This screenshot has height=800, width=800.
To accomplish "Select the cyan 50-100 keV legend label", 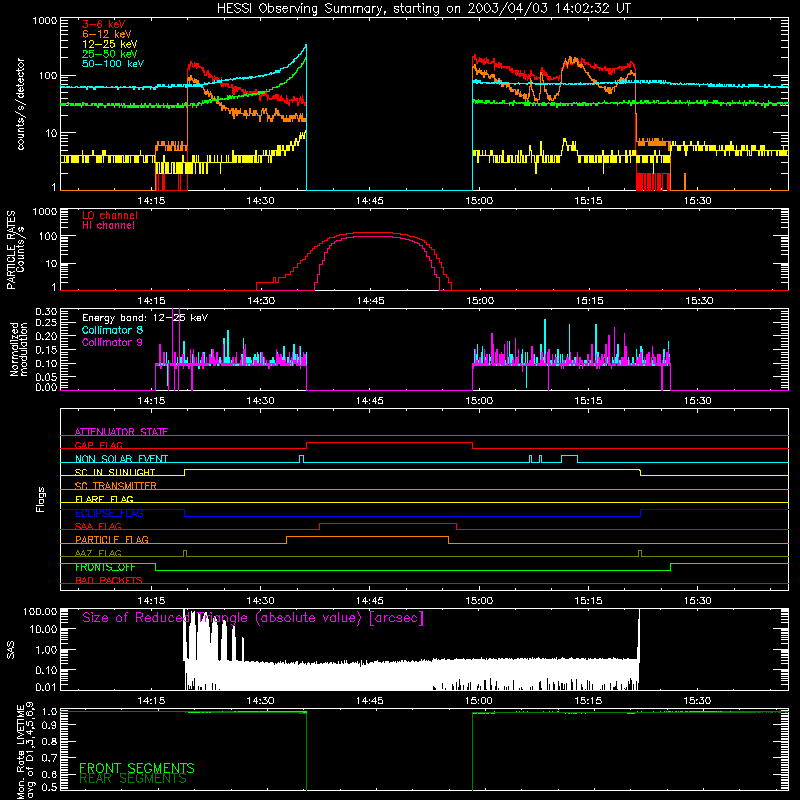I will [x=113, y=64].
